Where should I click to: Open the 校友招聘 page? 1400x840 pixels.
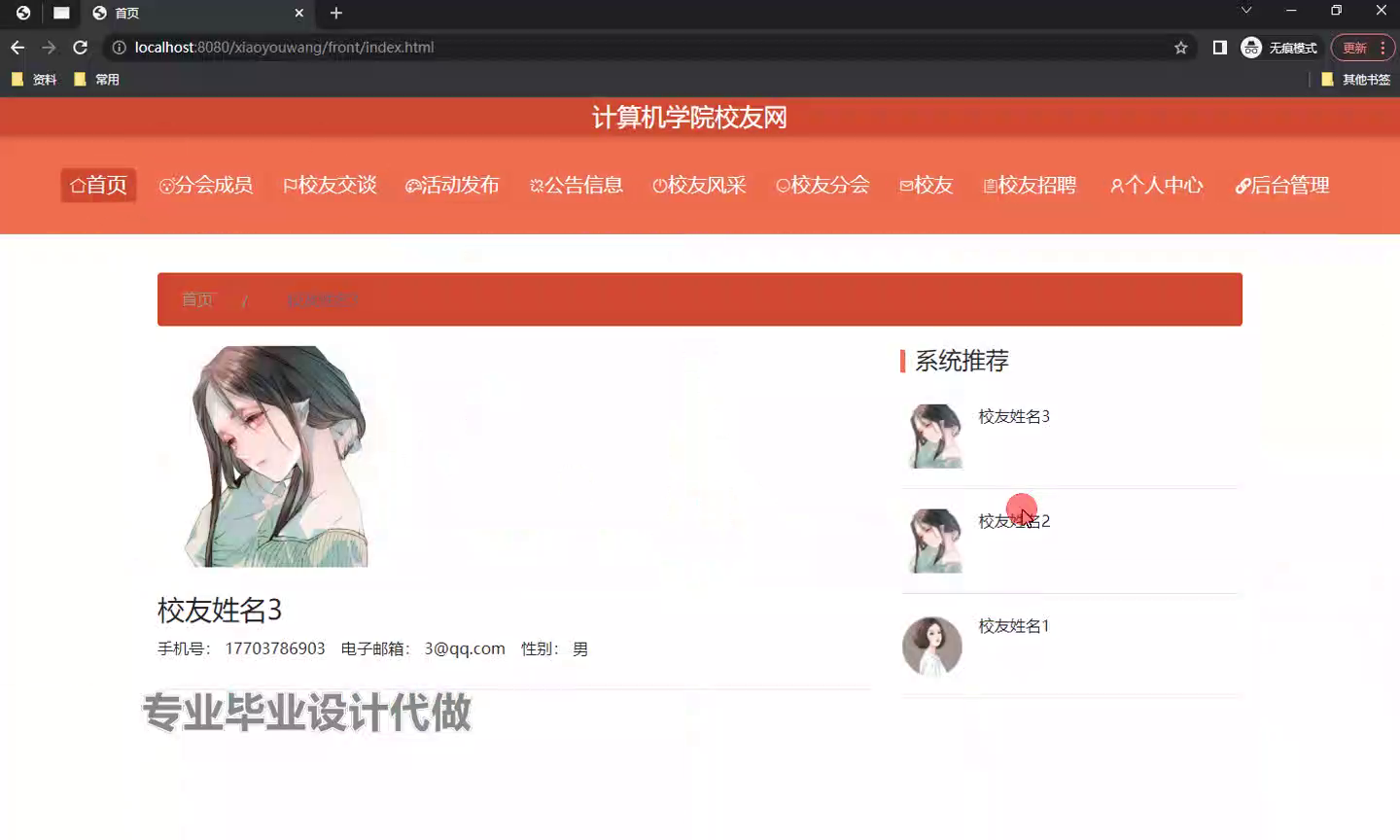[x=1031, y=185]
